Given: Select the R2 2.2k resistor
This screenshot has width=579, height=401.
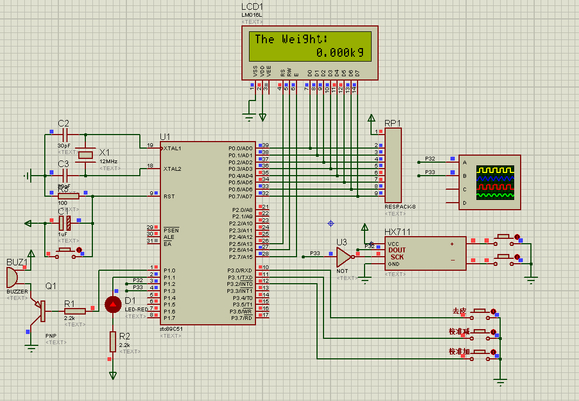Looking at the screenshot, I should pos(113,342).
